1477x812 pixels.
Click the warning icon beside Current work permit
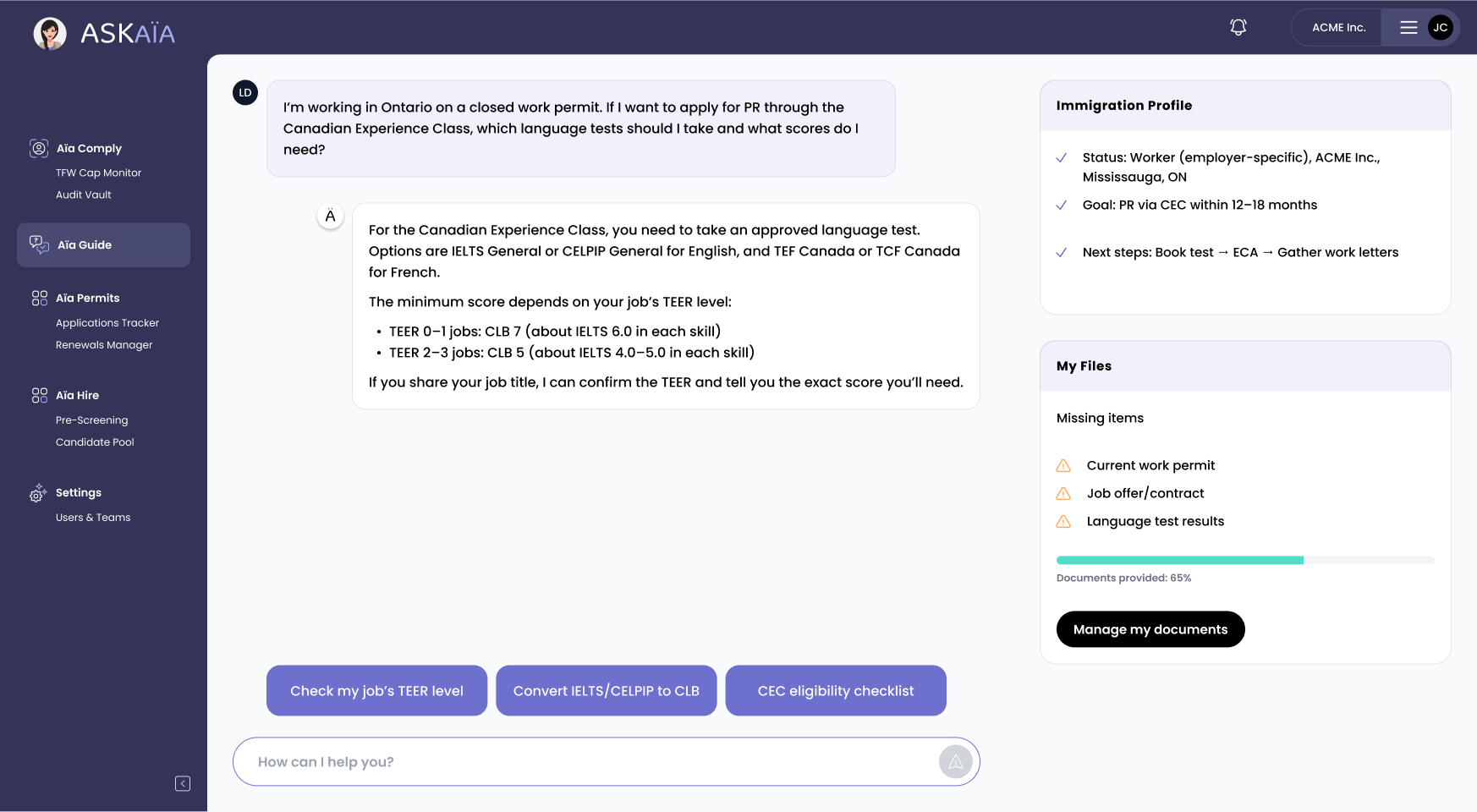1063,465
